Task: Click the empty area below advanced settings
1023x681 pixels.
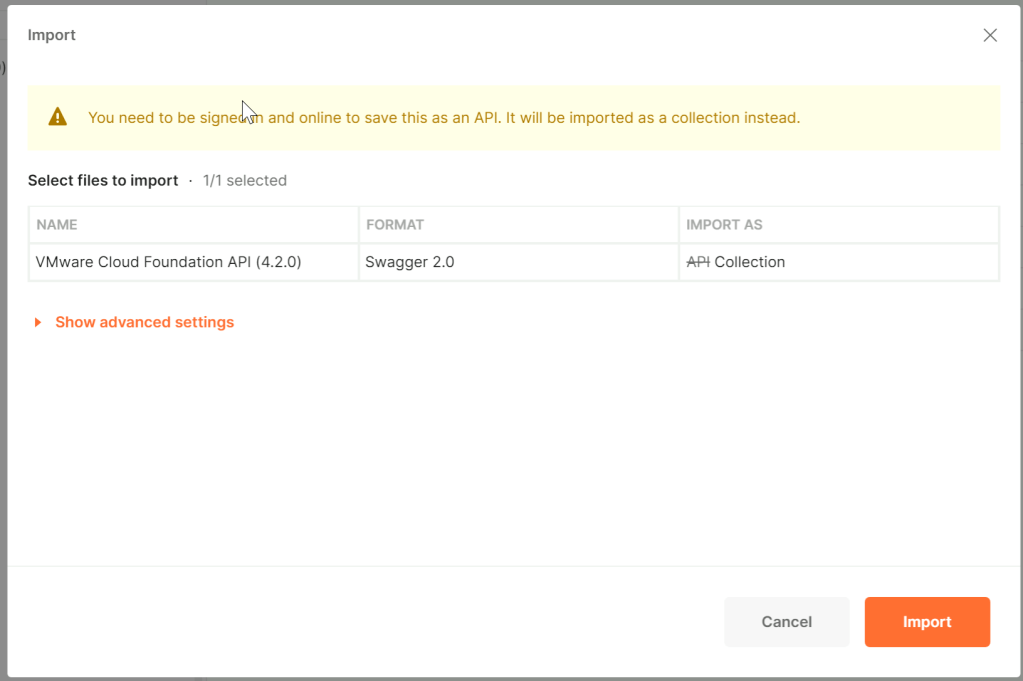Action: point(500,450)
